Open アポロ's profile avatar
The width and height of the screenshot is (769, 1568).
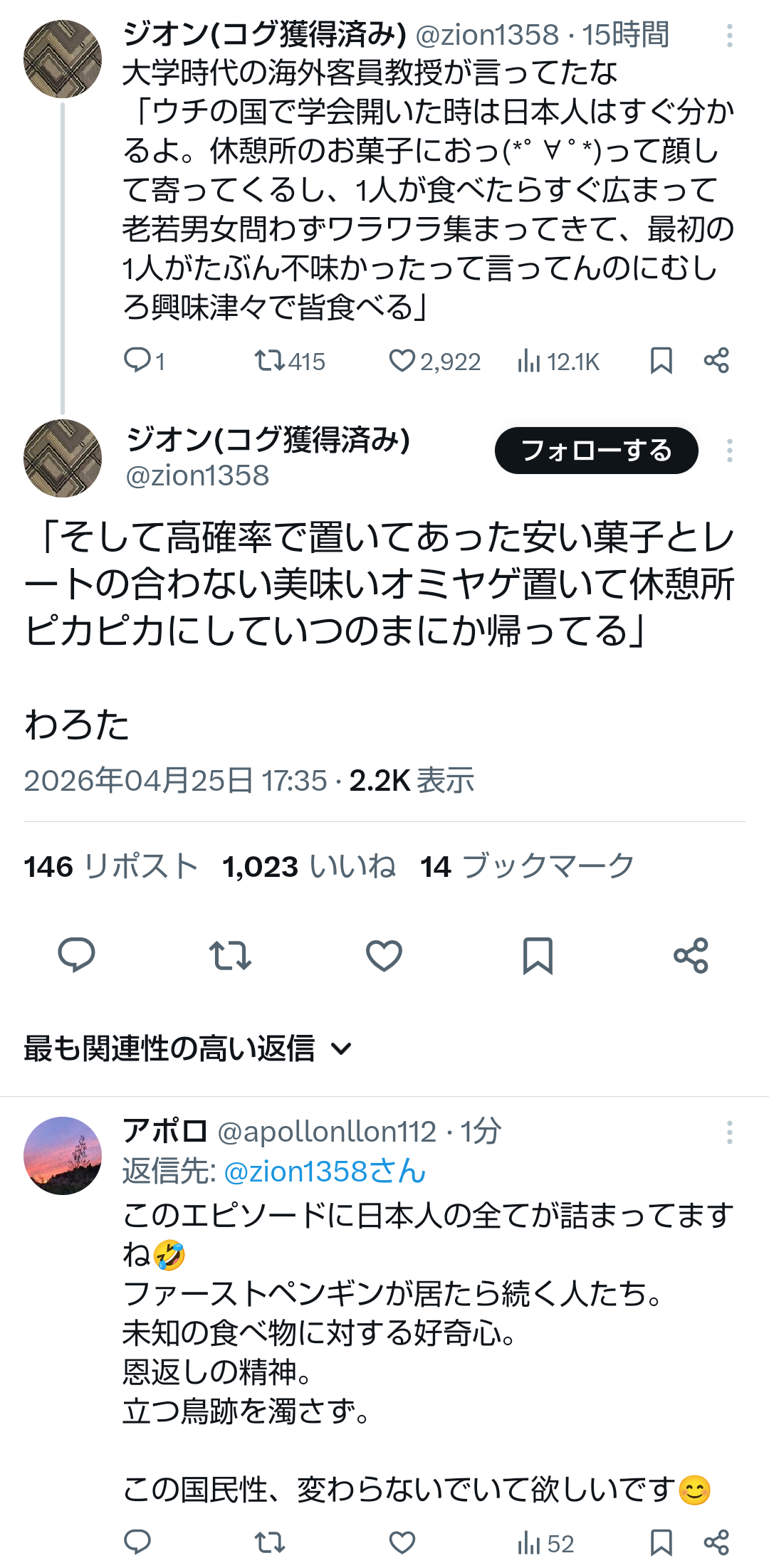coord(63,1156)
